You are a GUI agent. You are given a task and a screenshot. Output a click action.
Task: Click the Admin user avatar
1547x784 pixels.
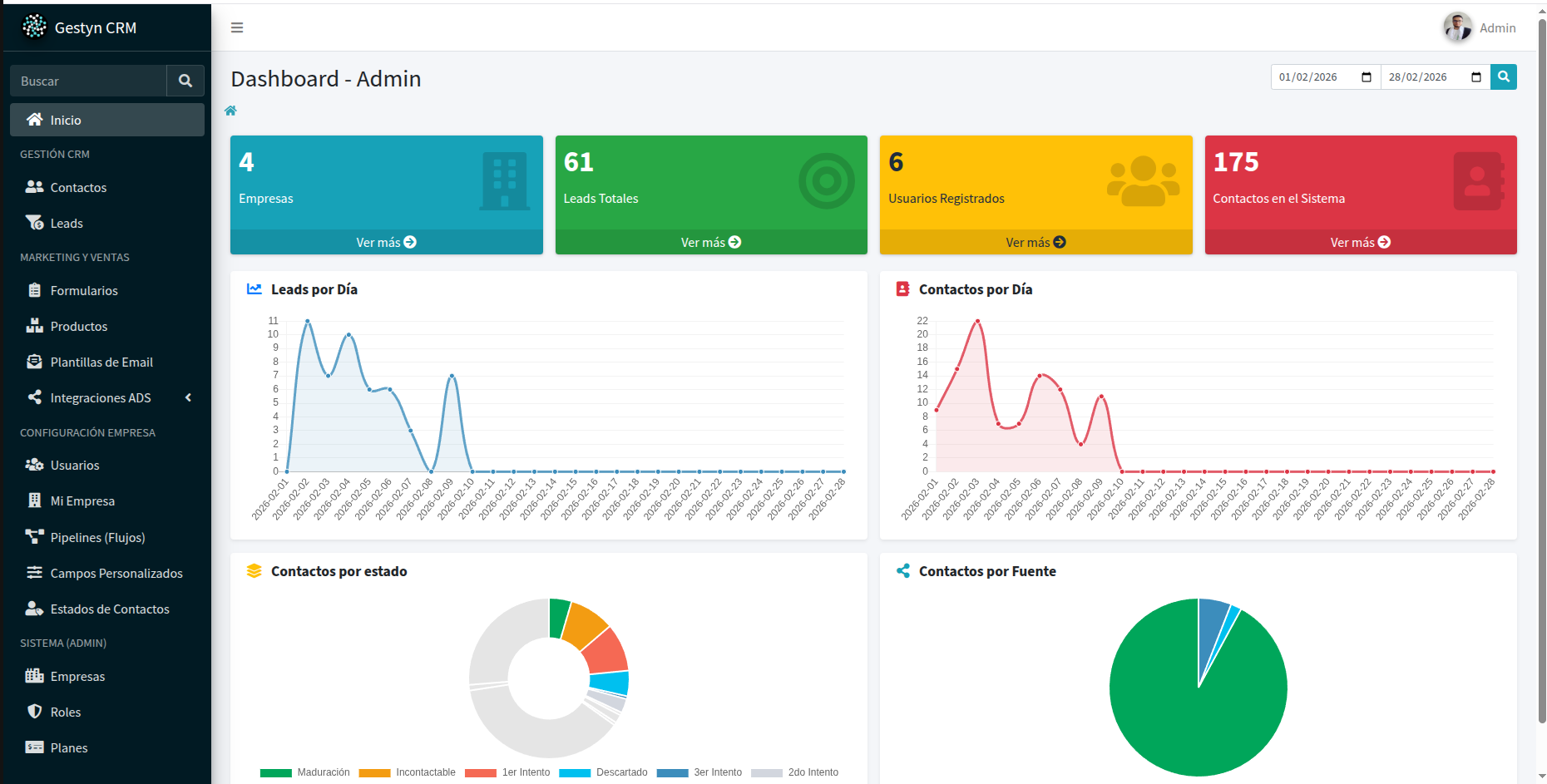pyautogui.click(x=1457, y=27)
